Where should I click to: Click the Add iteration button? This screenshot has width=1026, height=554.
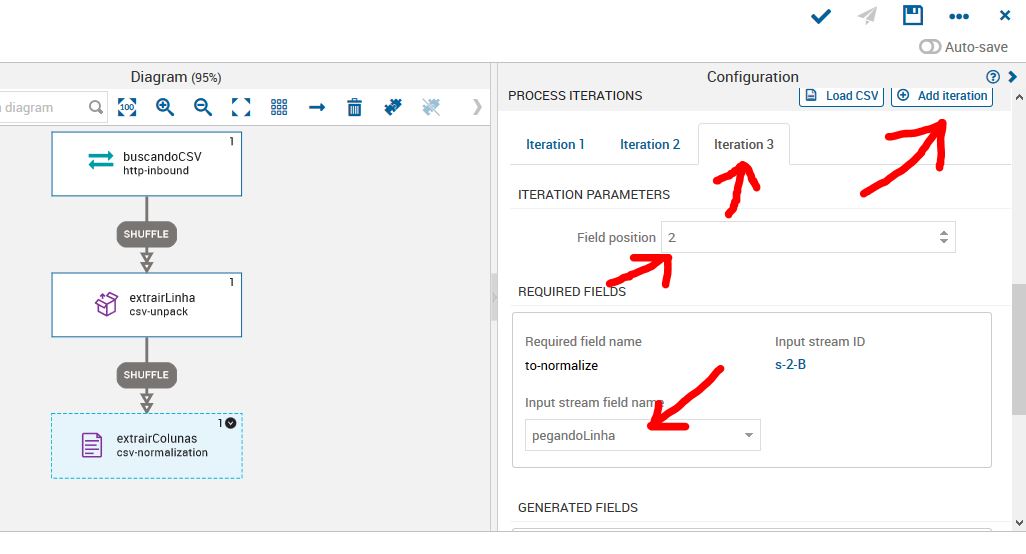point(942,96)
